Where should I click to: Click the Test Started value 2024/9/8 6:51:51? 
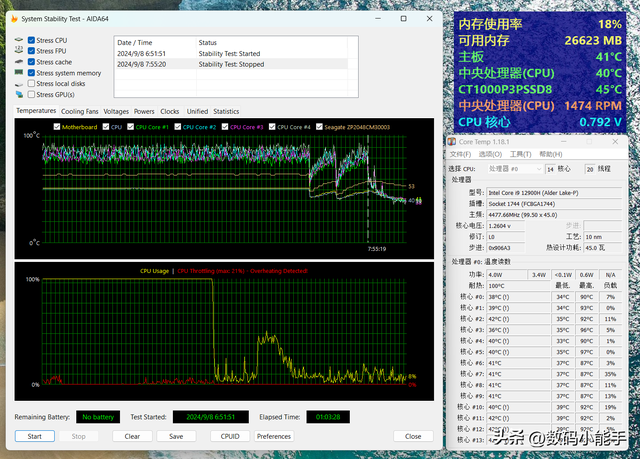pyautogui.click(x=211, y=417)
